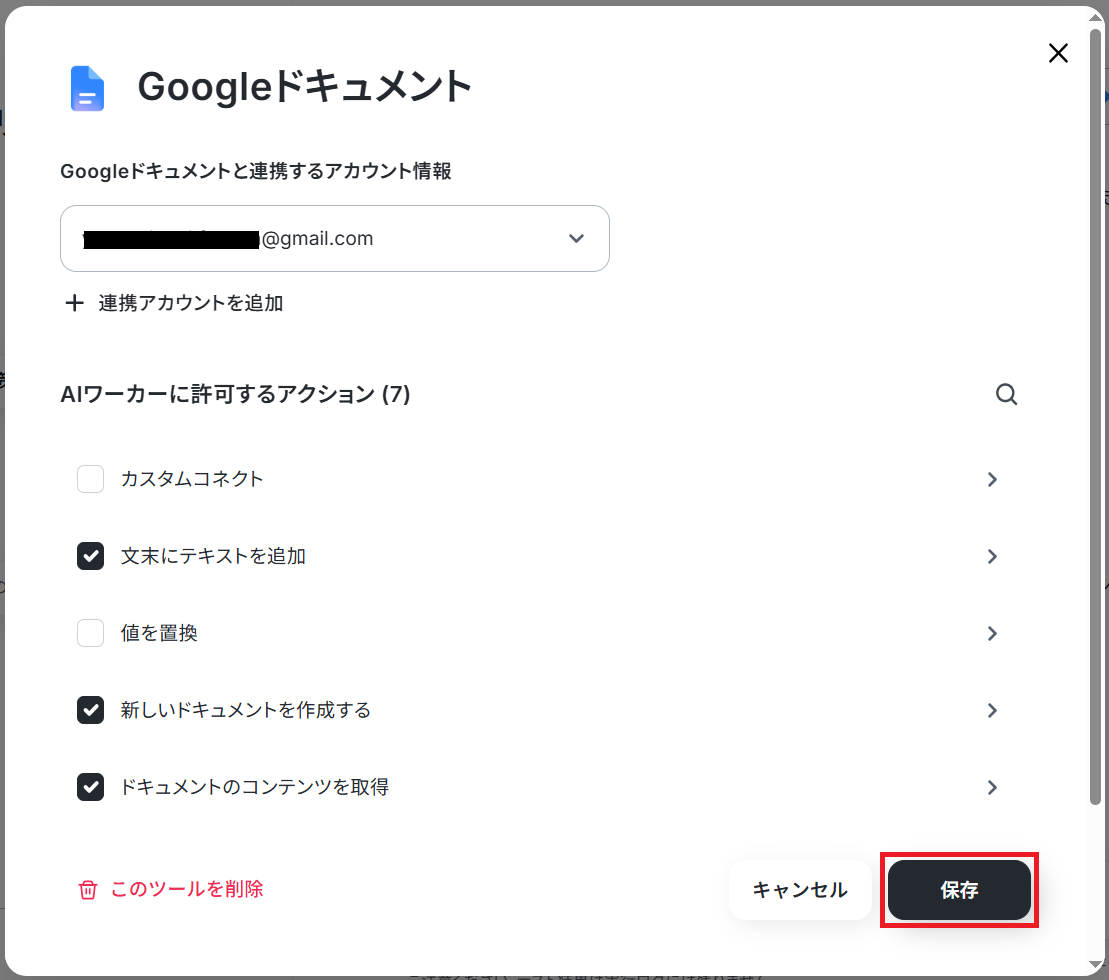
Task: Expand the ドキュメントのコンテンツを取得 row arrow
Action: [992, 788]
